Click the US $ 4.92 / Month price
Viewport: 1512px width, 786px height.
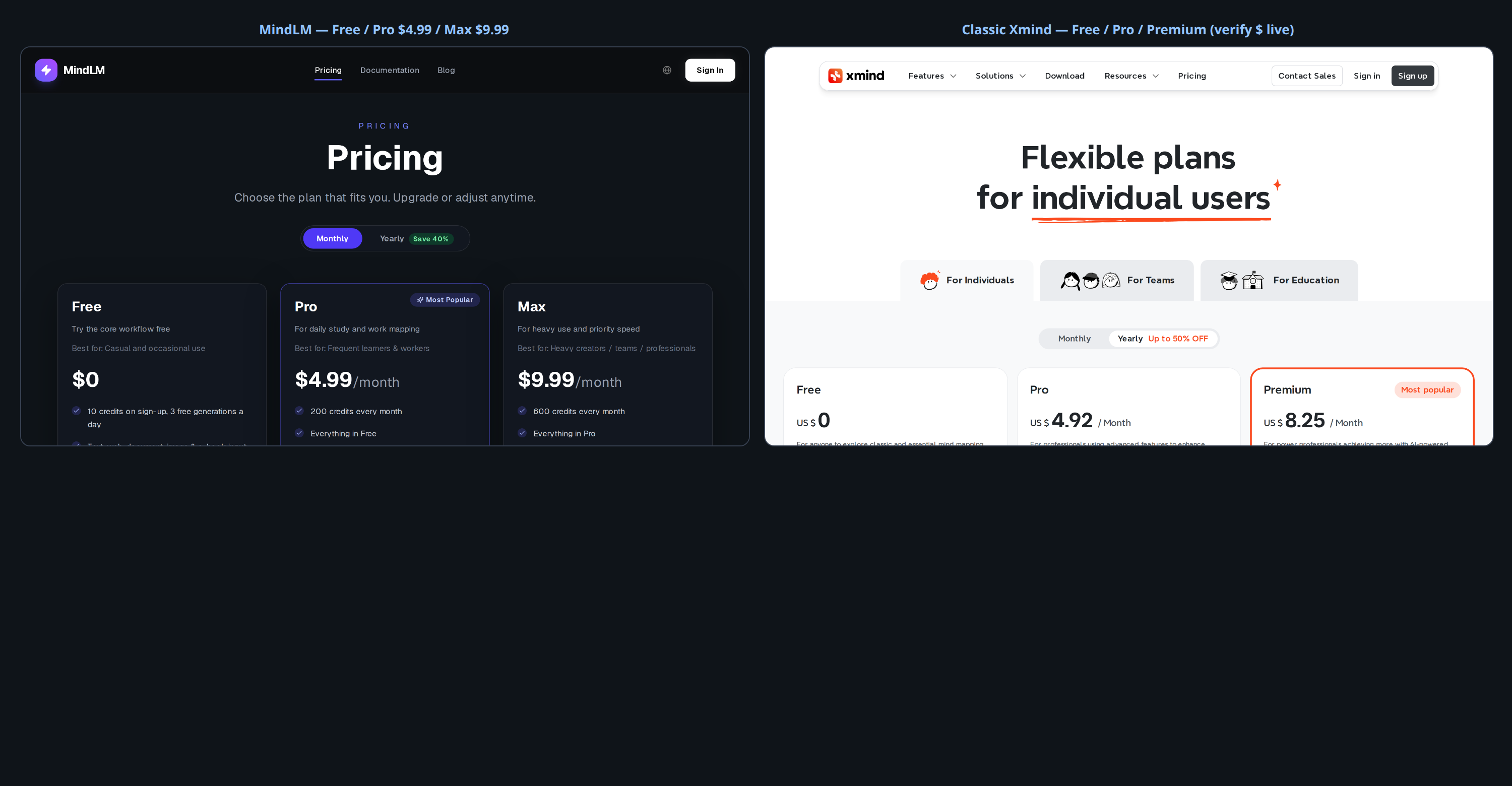1080,421
